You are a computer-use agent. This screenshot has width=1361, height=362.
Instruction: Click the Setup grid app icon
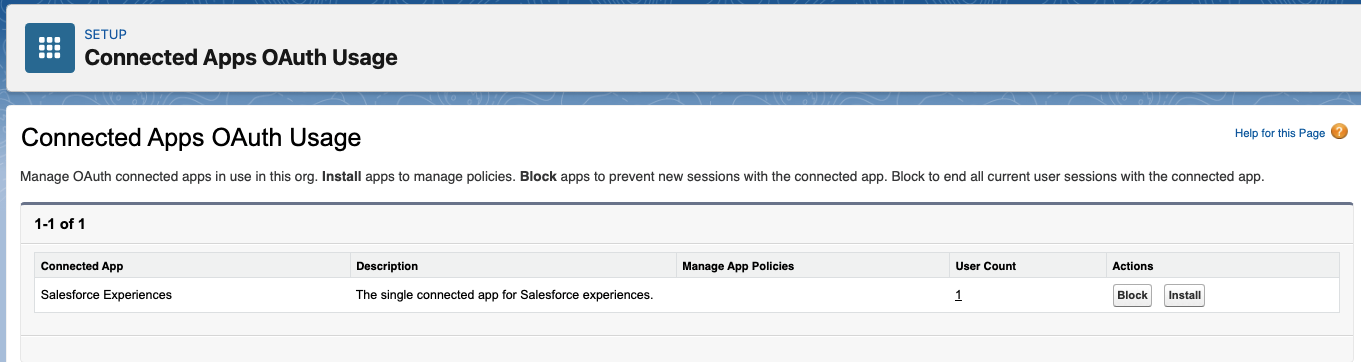pos(50,48)
